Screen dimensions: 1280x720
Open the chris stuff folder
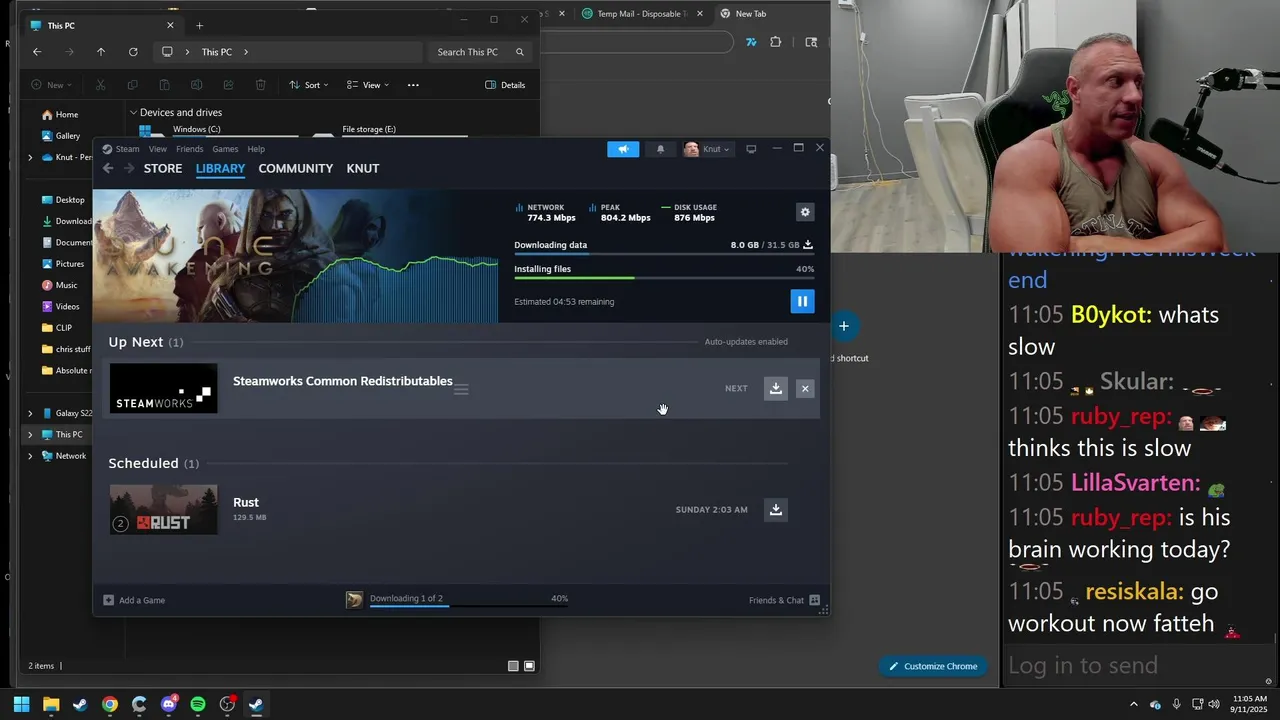click(66, 349)
